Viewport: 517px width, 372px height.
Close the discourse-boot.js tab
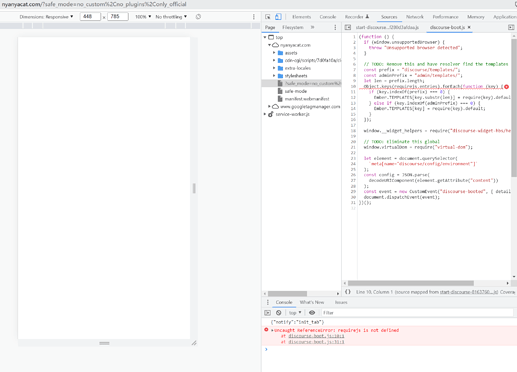click(469, 27)
